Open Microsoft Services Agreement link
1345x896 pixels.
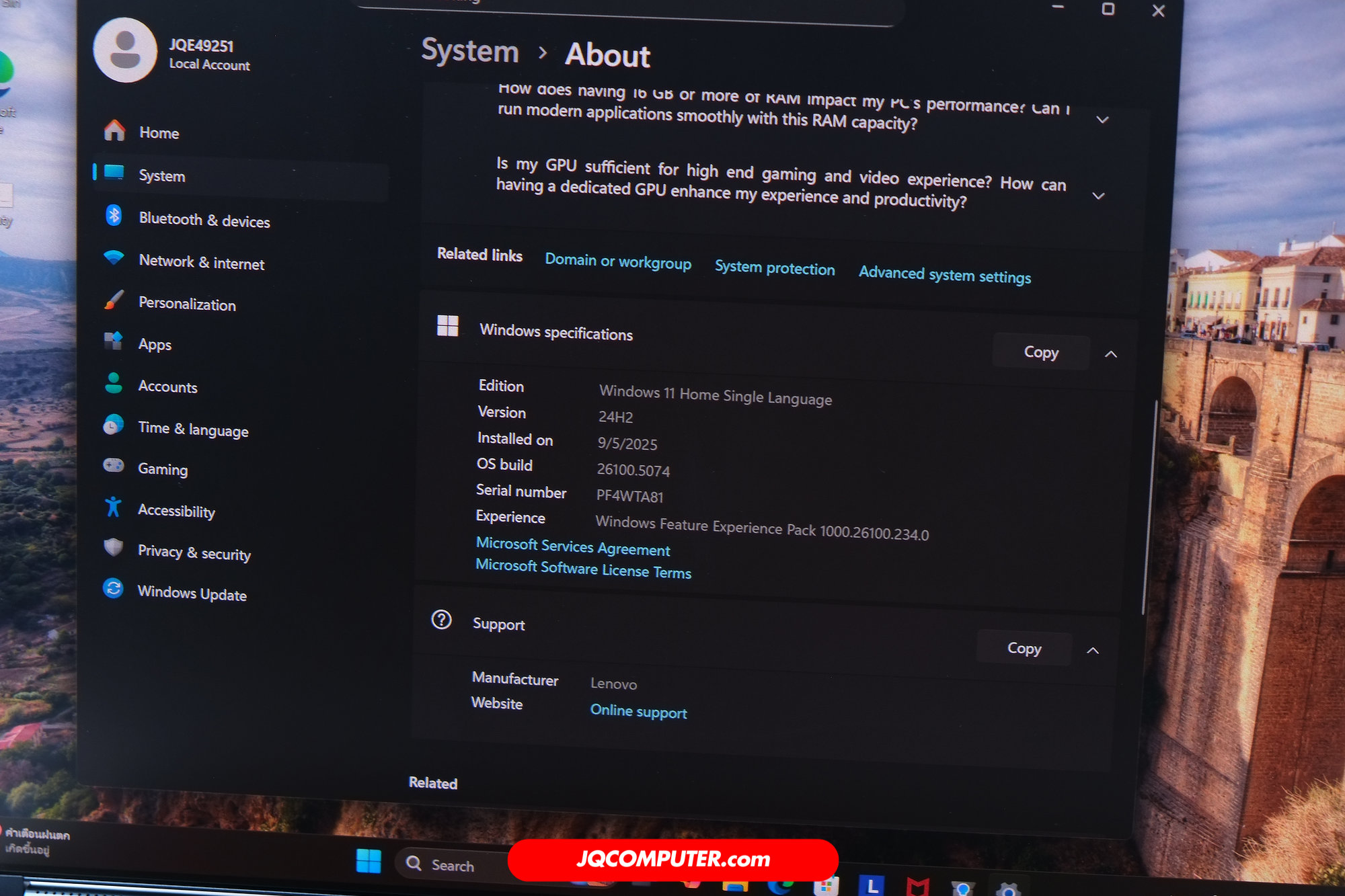point(573,546)
